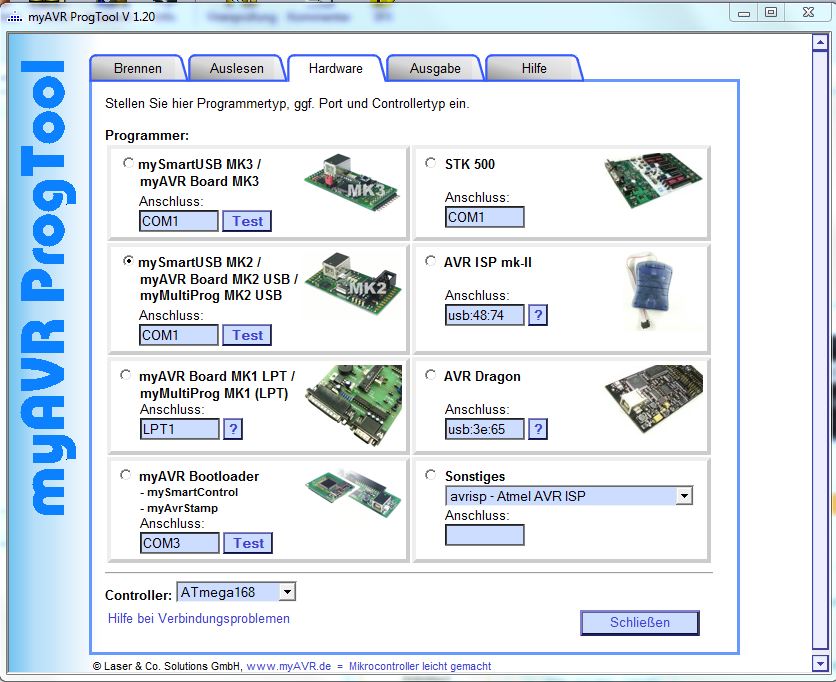Select the Hardware tab
This screenshot has height=682, width=836.
pos(335,68)
